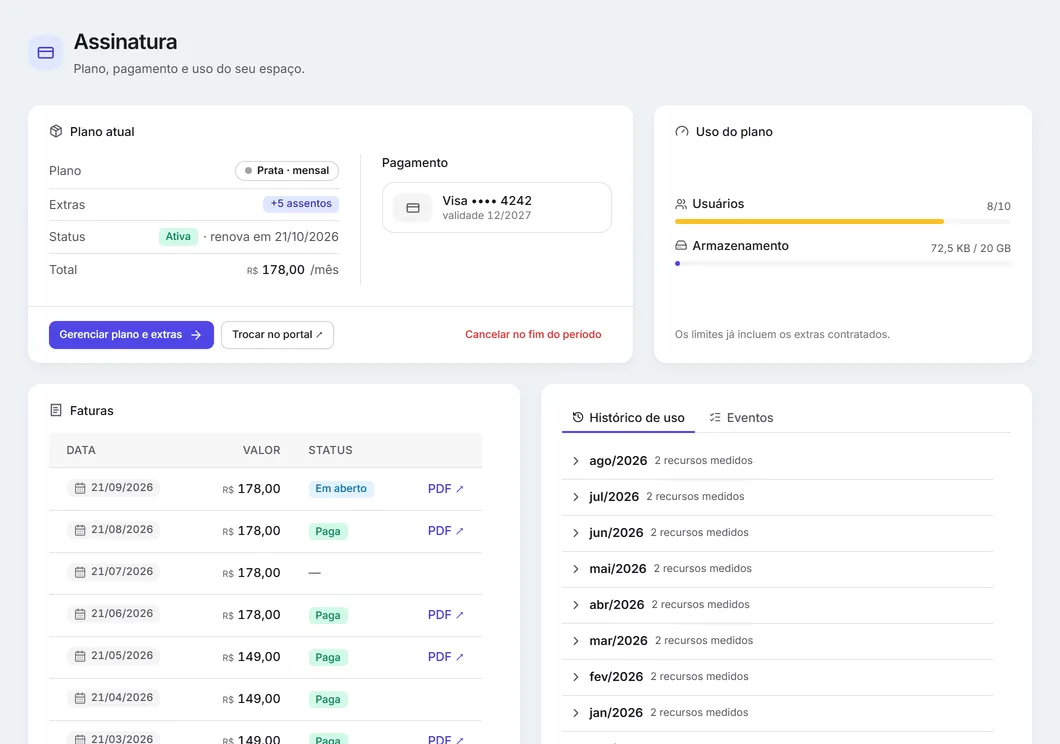The image size is (1060, 744).
Task: Click calendar icon for 21/07/2026 invoice
Action: [80, 572]
